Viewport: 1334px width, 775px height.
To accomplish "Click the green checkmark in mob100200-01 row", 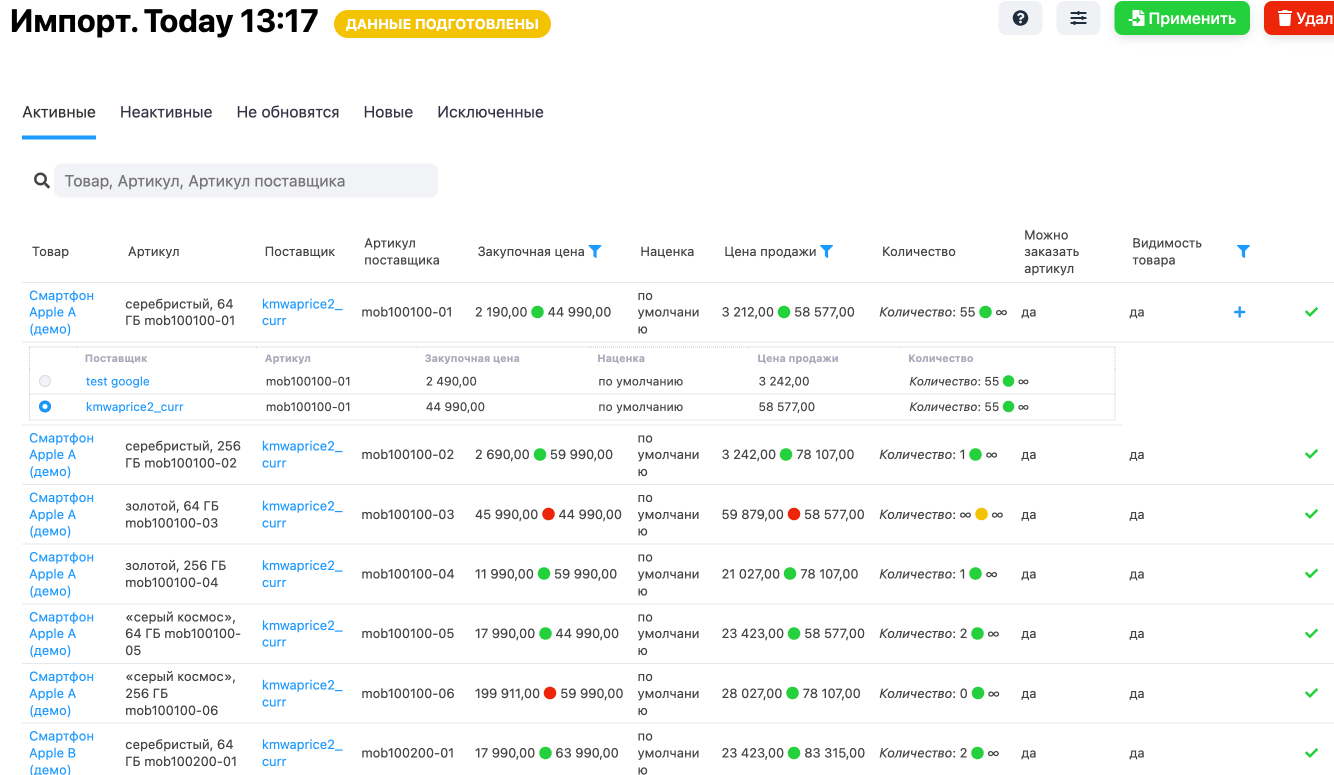I will coord(1312,753).
